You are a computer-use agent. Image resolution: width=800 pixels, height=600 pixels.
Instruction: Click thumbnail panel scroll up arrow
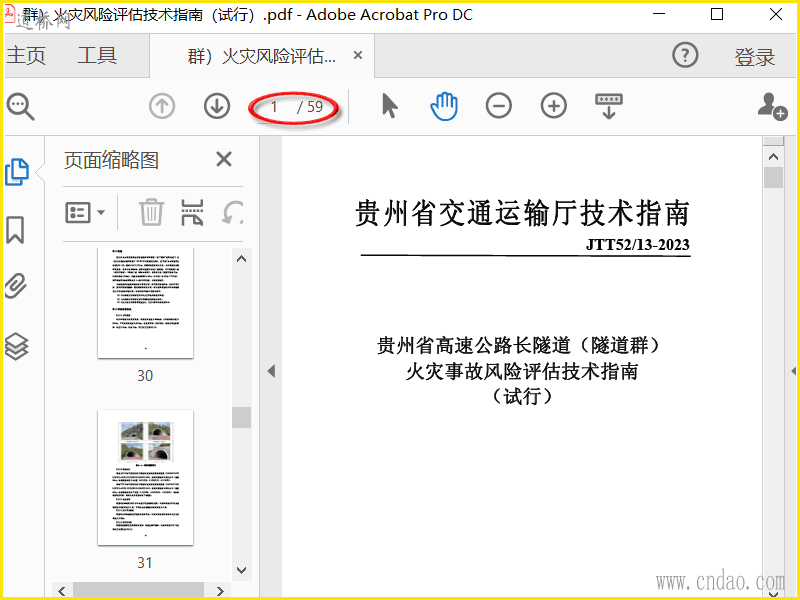242,259
